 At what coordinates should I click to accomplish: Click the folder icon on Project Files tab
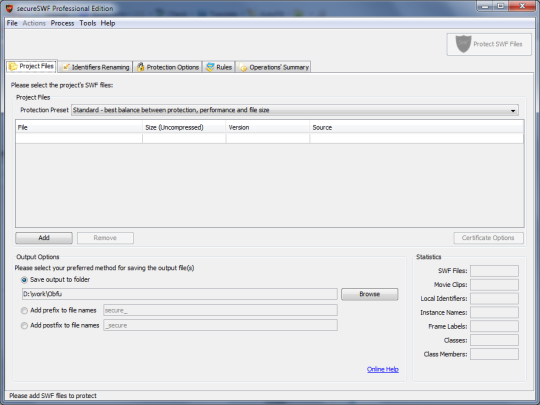[x=13, y=66]
